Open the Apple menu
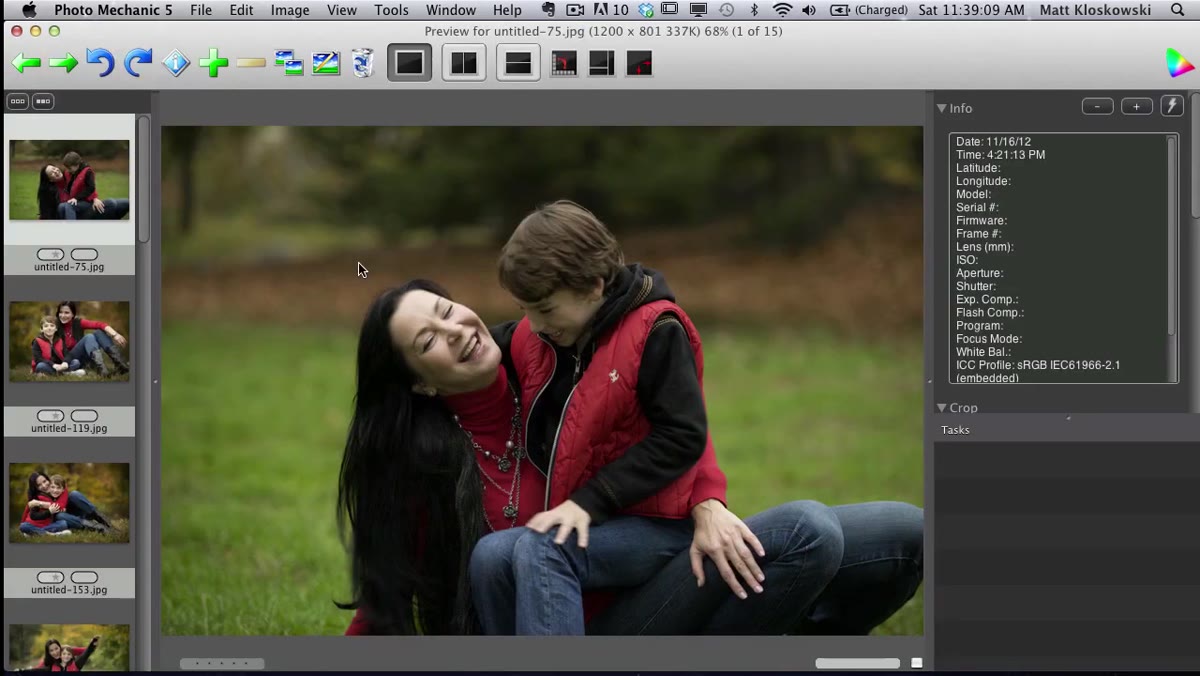Viewport: 1200px width, 676px height. [29, 10]
